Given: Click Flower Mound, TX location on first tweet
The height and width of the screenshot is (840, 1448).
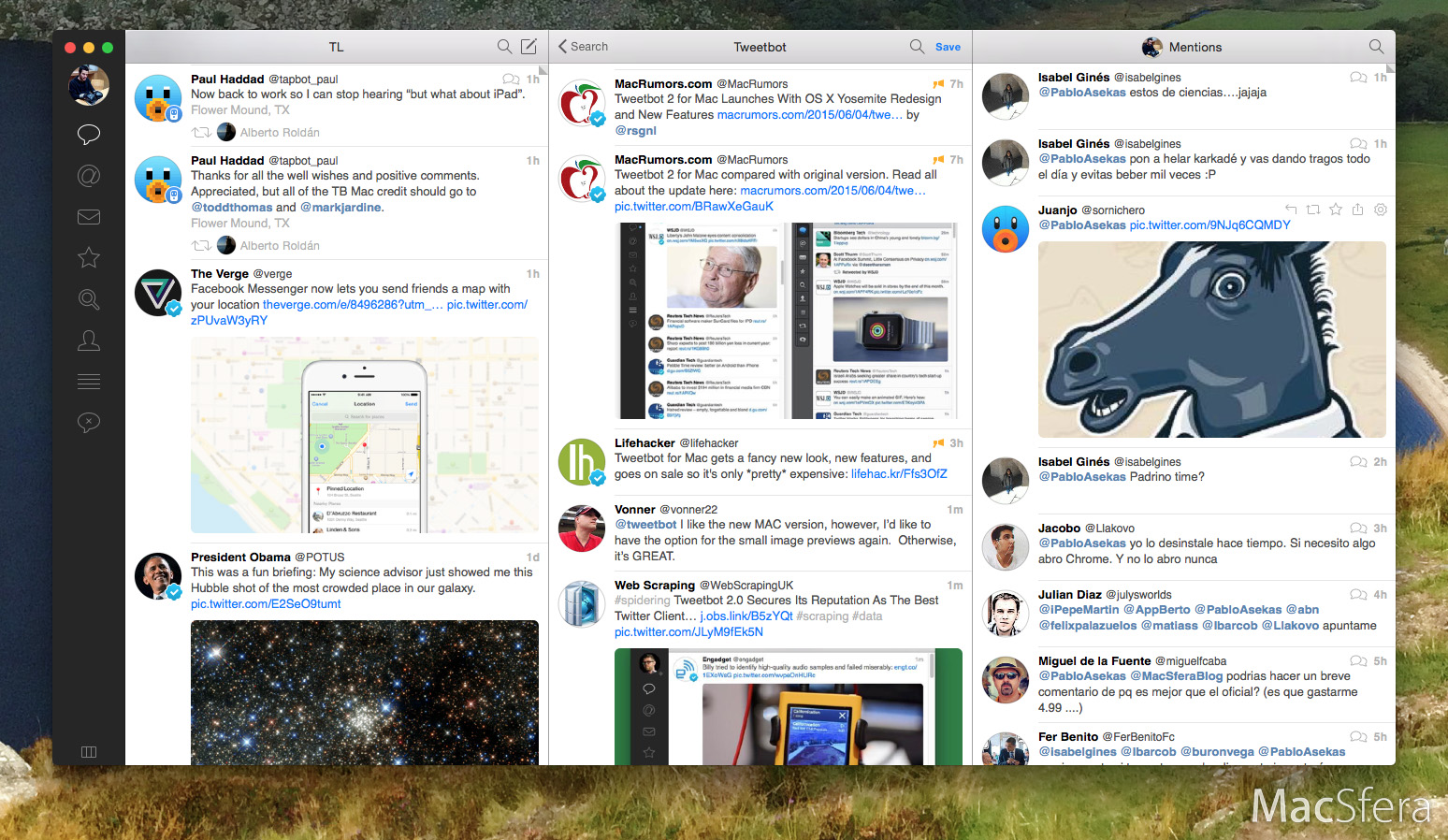Looking at the screenshot, I should [240, 110].
